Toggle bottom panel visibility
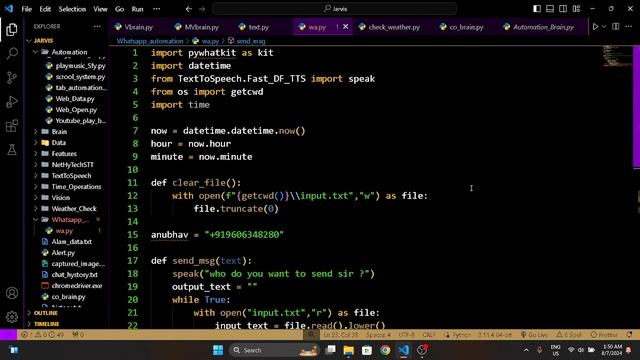 [550, 9]
